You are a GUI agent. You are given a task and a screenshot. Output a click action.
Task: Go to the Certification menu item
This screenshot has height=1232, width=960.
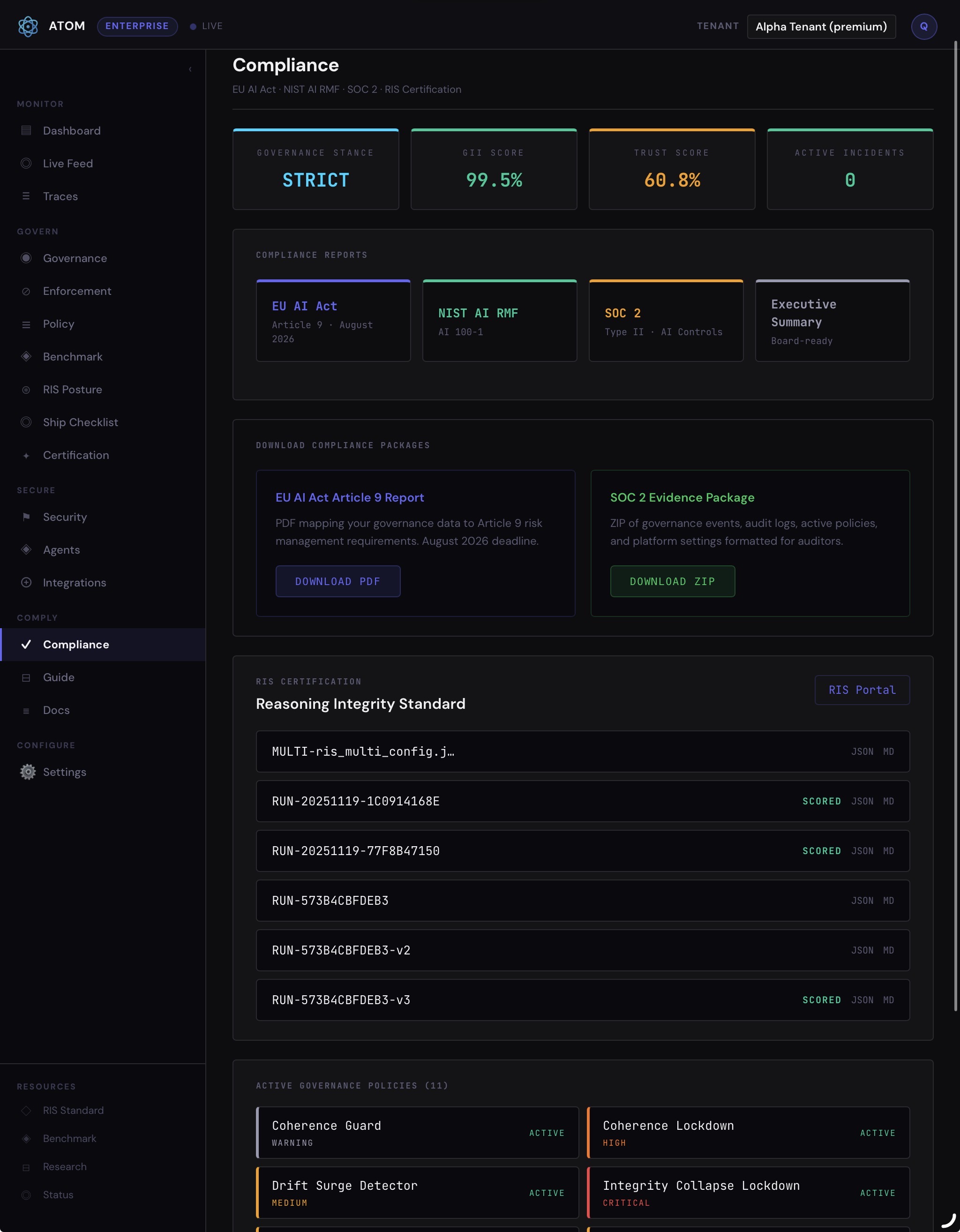tap(75, 455)
